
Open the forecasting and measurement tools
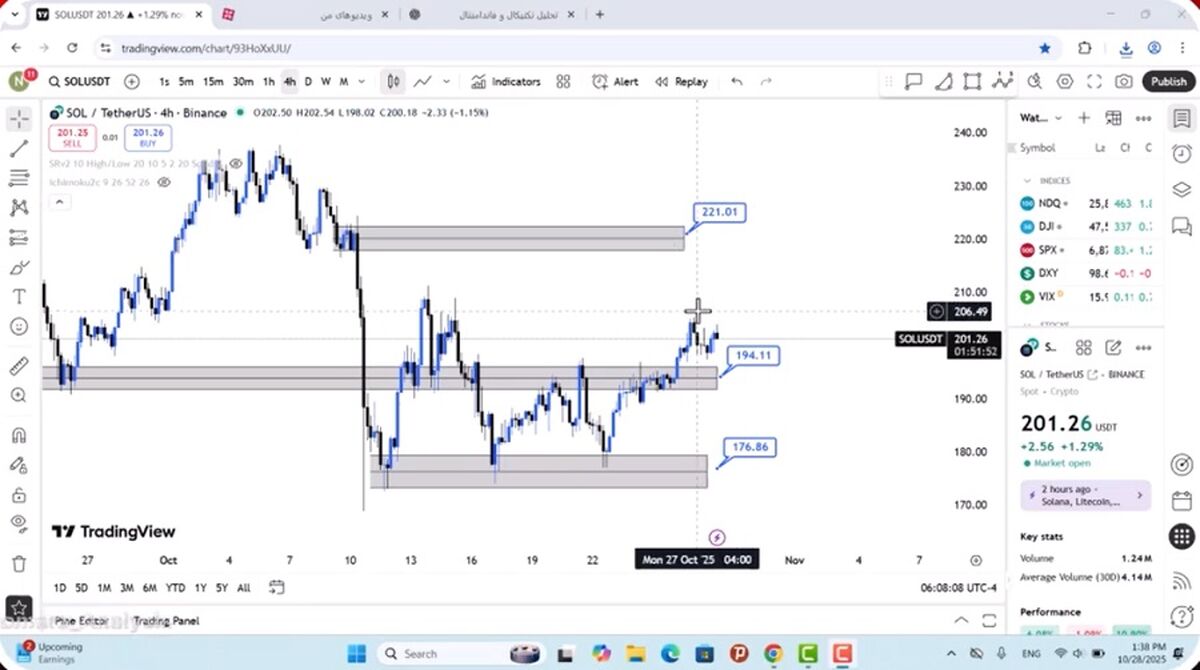[x=19, y=238]
